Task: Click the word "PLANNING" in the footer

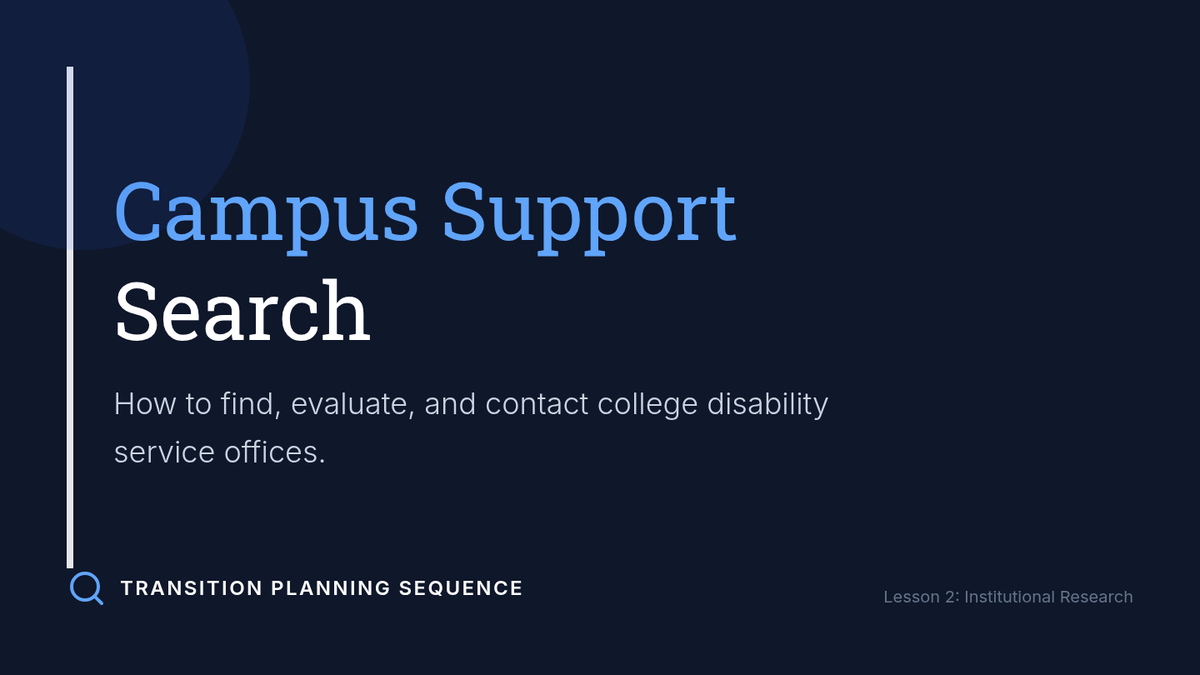Action: click(x=331, y=589)
